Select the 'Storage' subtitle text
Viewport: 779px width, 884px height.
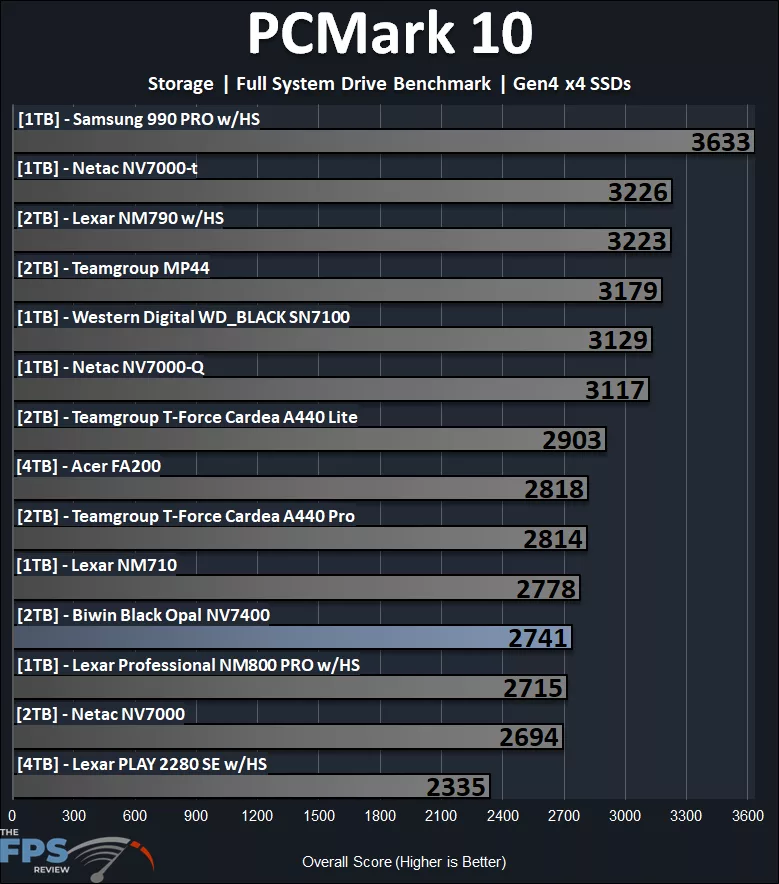180,84
